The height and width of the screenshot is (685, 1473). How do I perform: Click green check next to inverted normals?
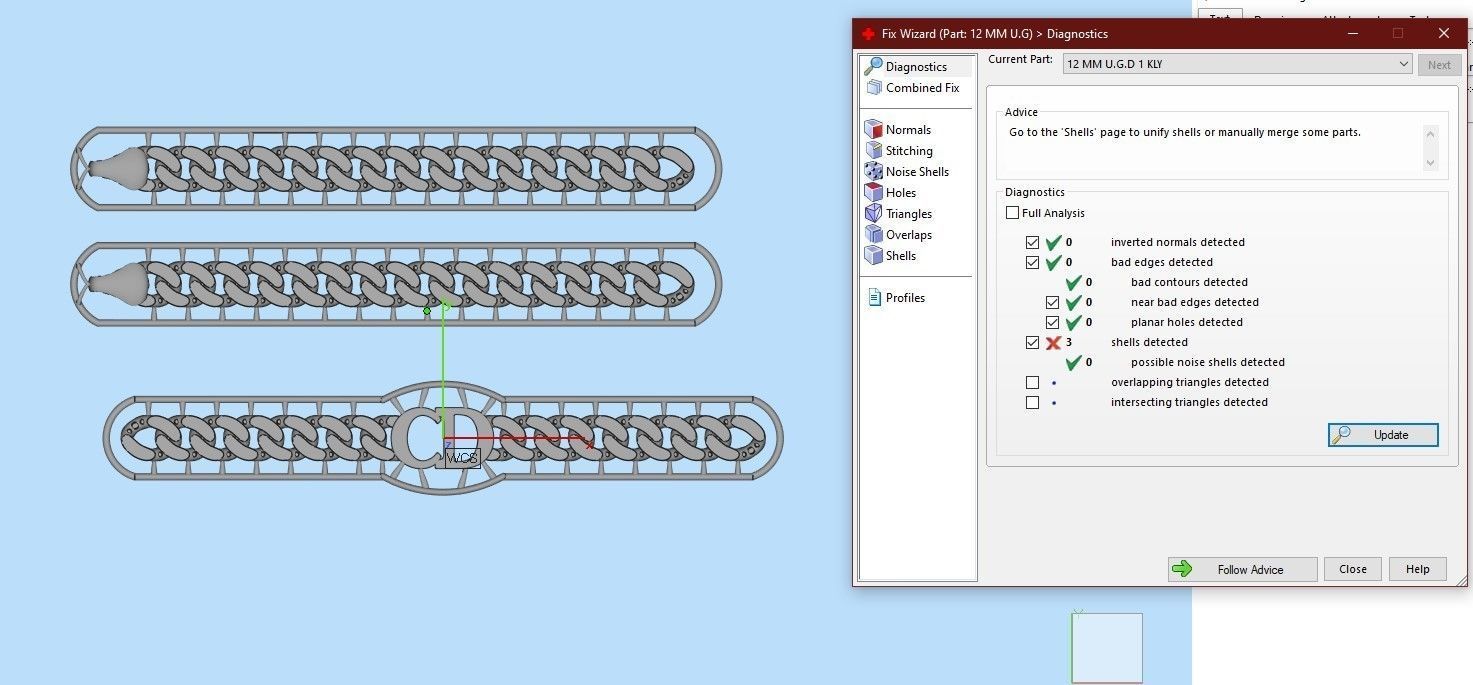[1053, 242]
